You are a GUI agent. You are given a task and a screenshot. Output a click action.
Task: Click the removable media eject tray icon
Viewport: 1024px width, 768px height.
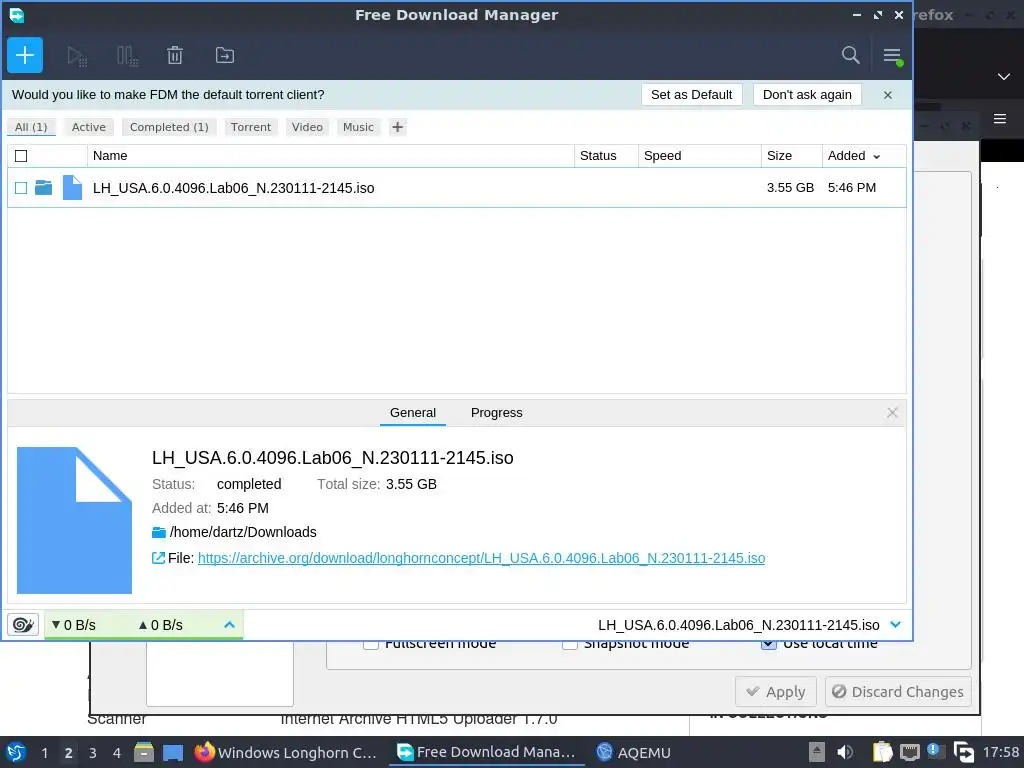816,752
